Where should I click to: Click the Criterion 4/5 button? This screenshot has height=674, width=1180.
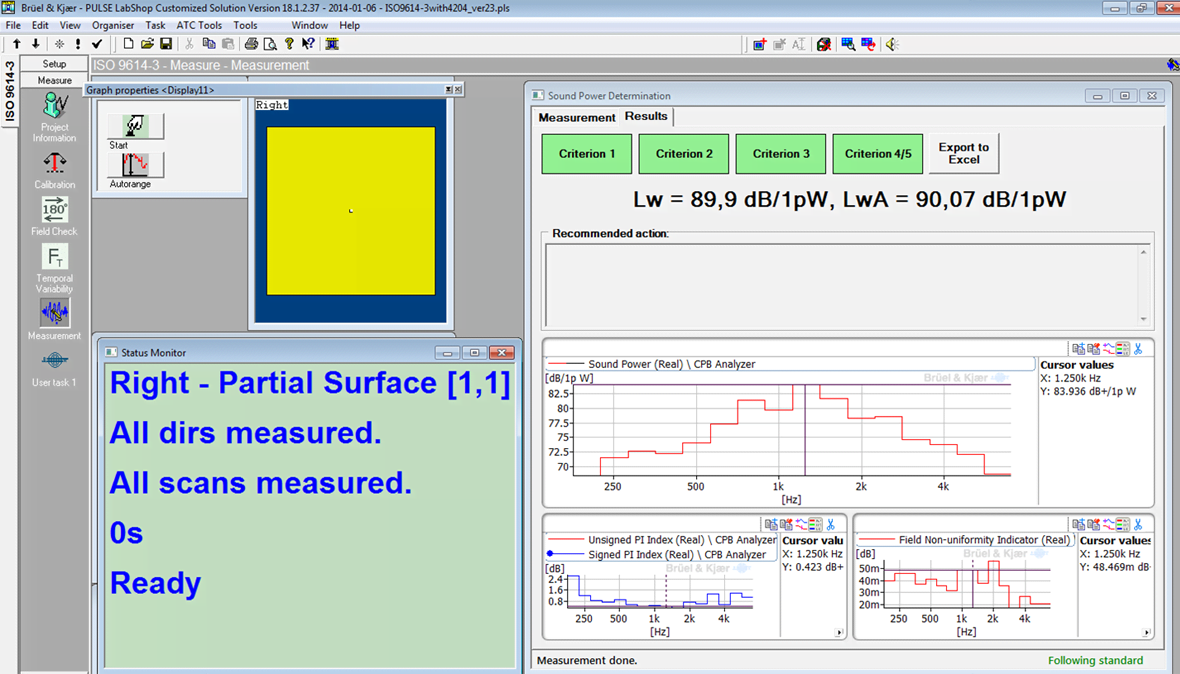tap(878, 154)
